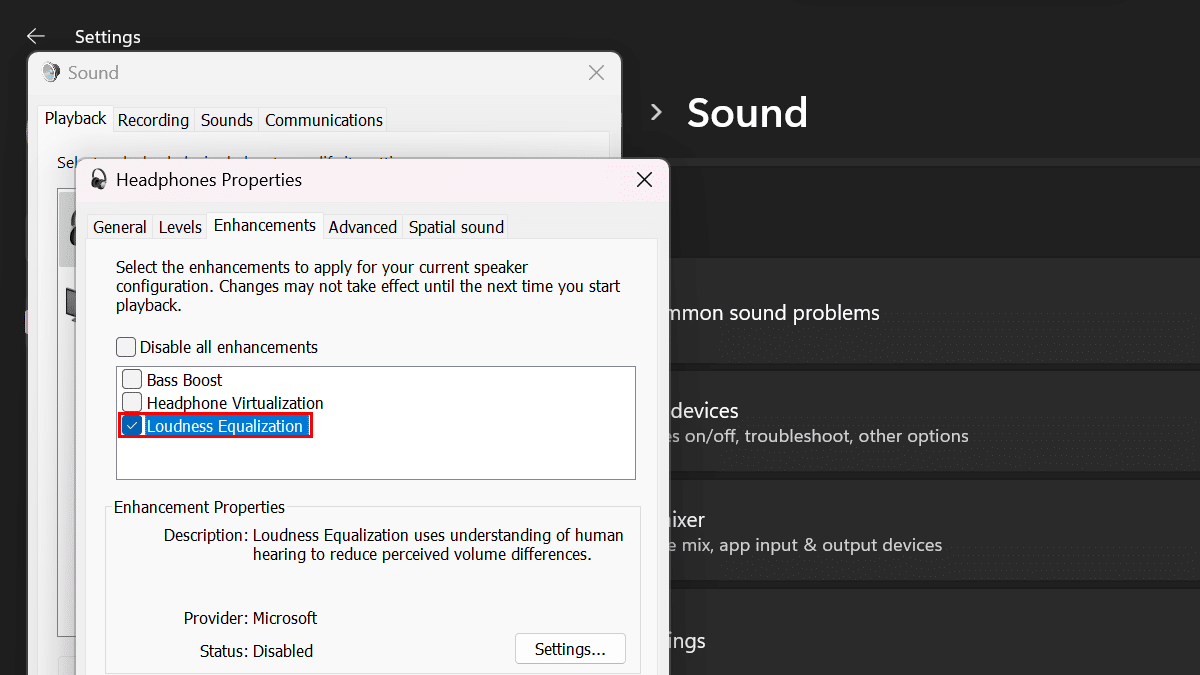Select the Sounds tab
1200x675 pixels.
click(227, 120)
